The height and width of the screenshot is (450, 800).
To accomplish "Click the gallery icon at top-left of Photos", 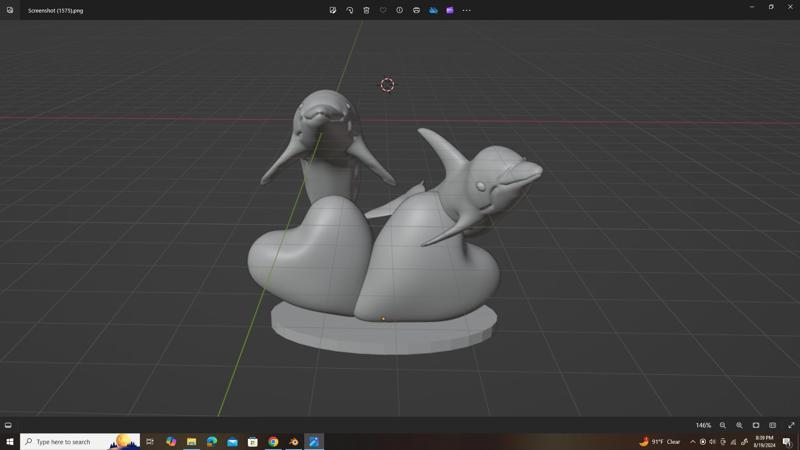I will point(10,10).
